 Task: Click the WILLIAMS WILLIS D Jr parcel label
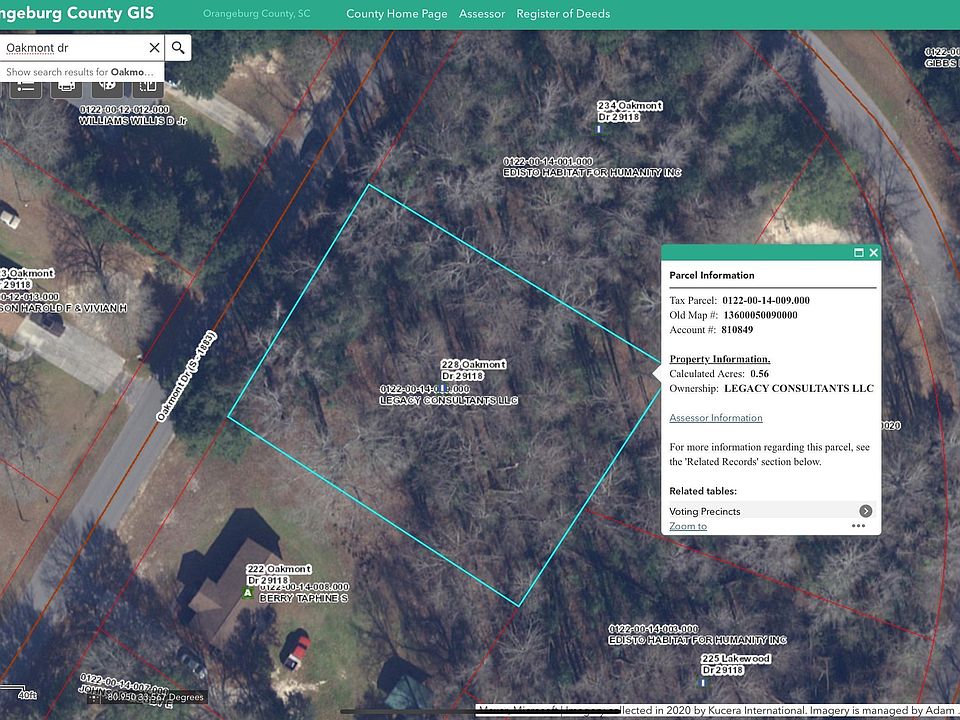[132, 121]
